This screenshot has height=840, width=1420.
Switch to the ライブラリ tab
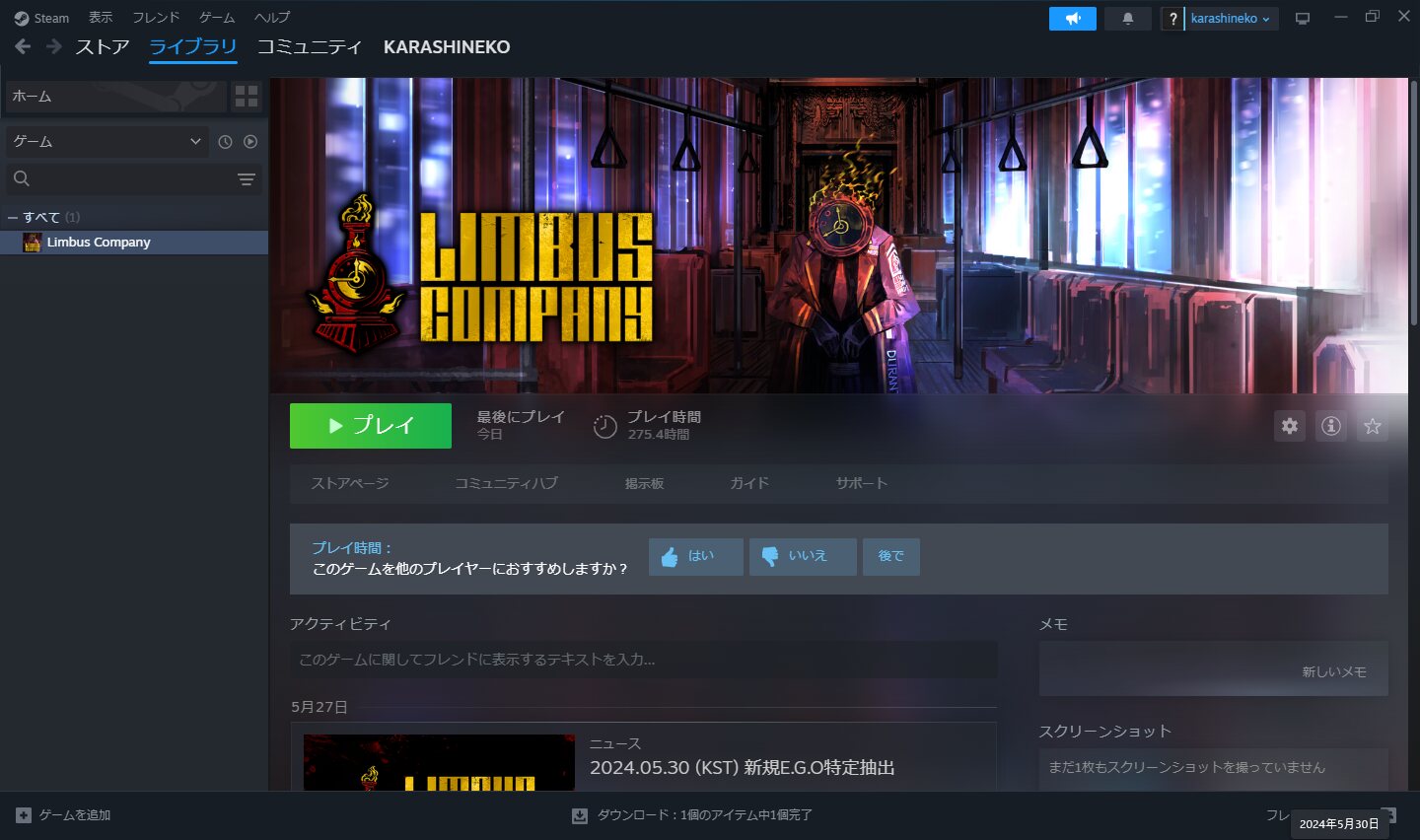[x=193, y=47]
